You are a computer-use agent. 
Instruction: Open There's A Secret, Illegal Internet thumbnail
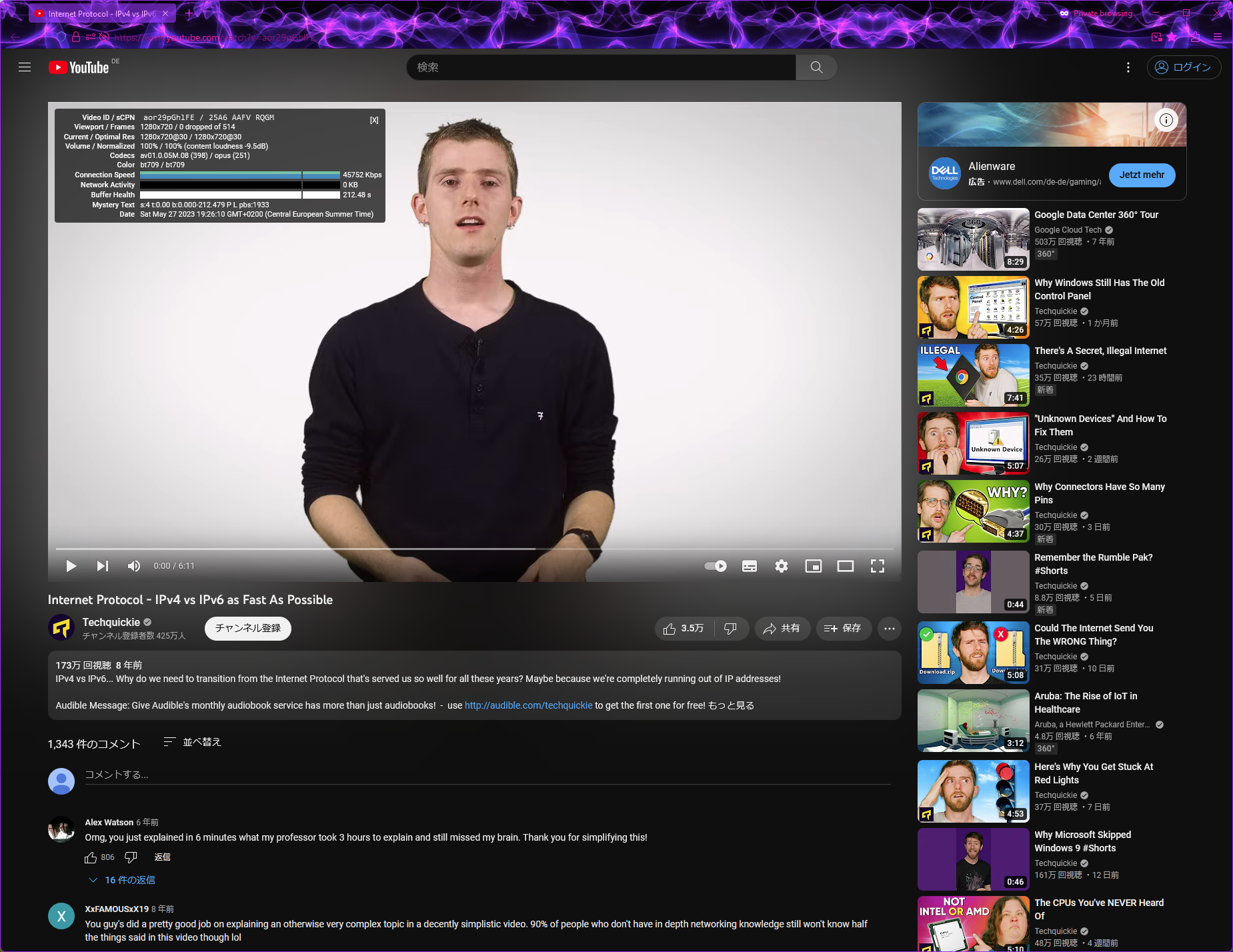click(x=974, y=375)
